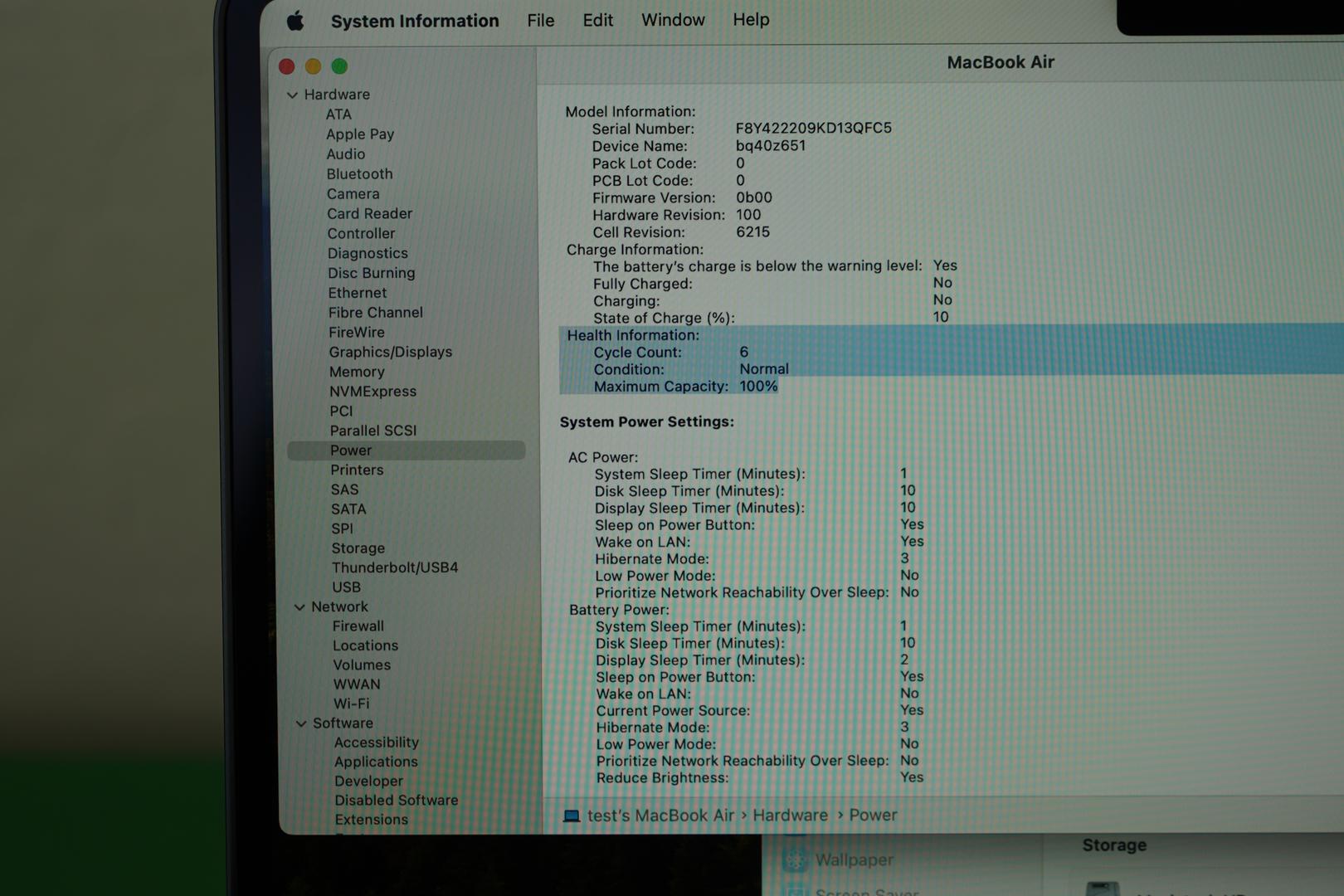Select Bluetooth in the Hardware list
This screenshot has width=1344, height=896.
pyautogui.click(x=359, y=174)
